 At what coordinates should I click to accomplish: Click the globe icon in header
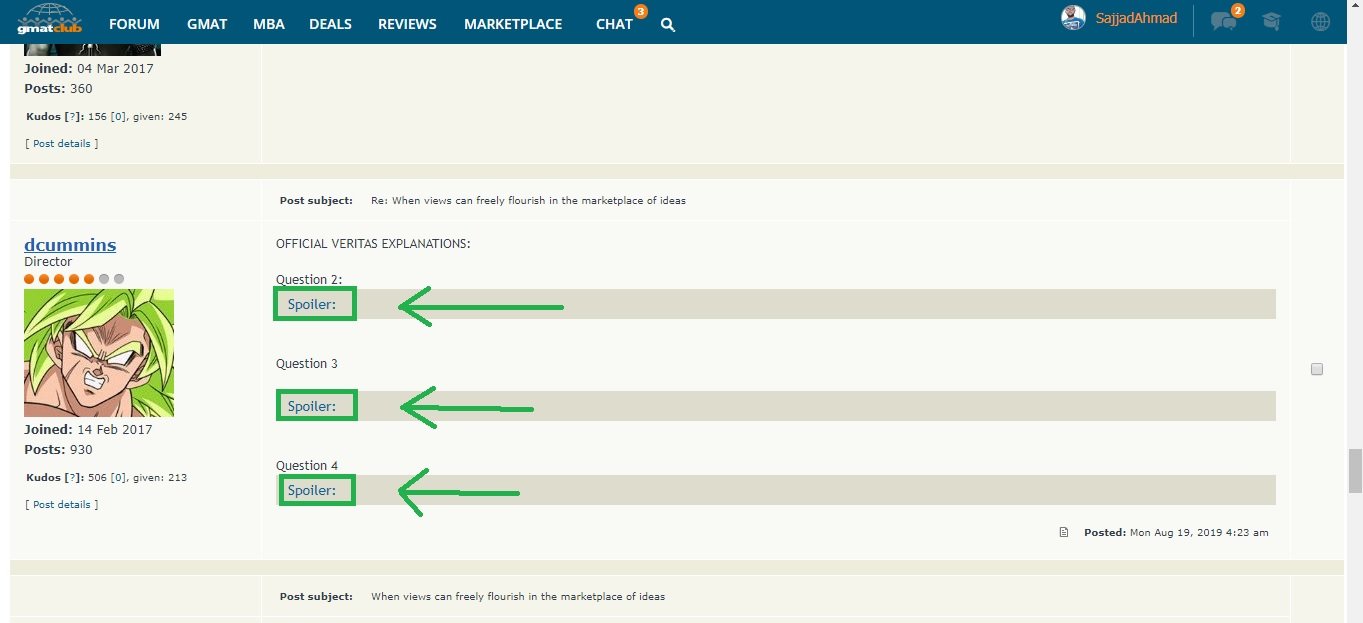pos(1320,21)
